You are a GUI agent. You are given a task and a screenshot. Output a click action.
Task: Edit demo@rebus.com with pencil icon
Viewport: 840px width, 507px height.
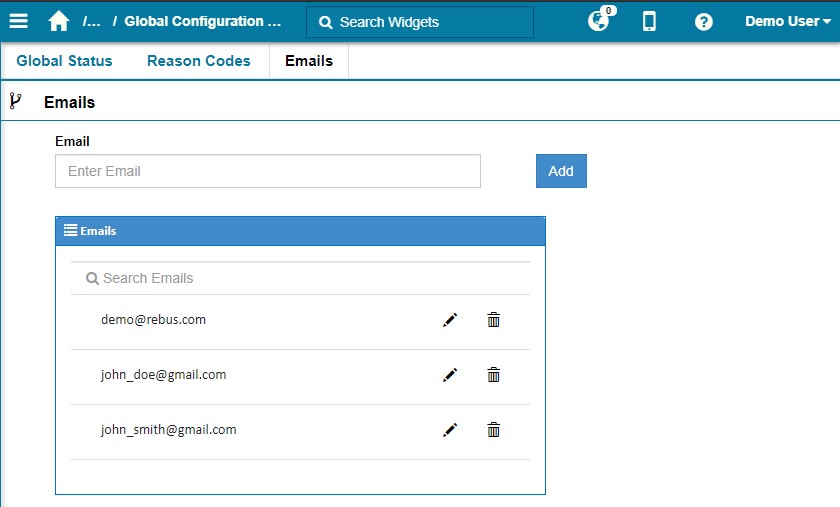450,320
